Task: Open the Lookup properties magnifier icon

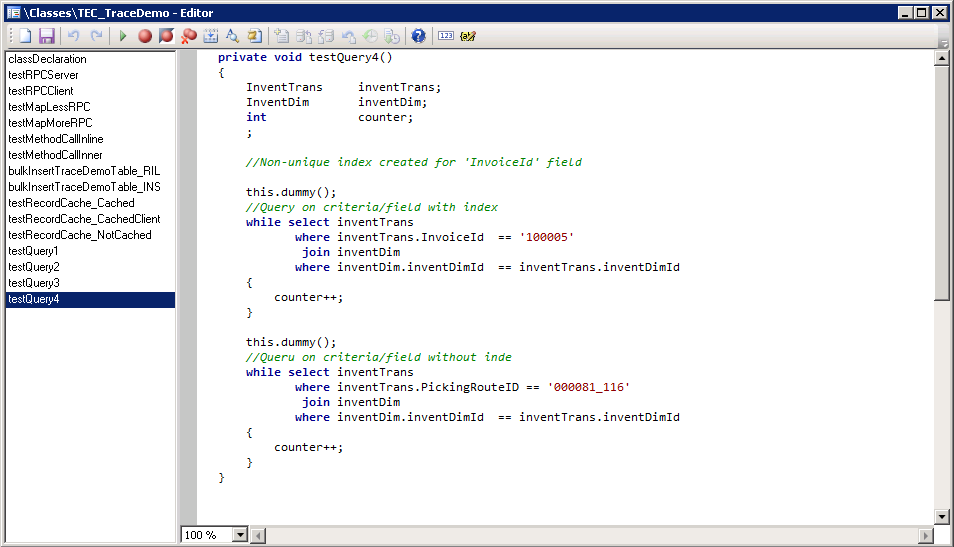Action: point(232,36)
